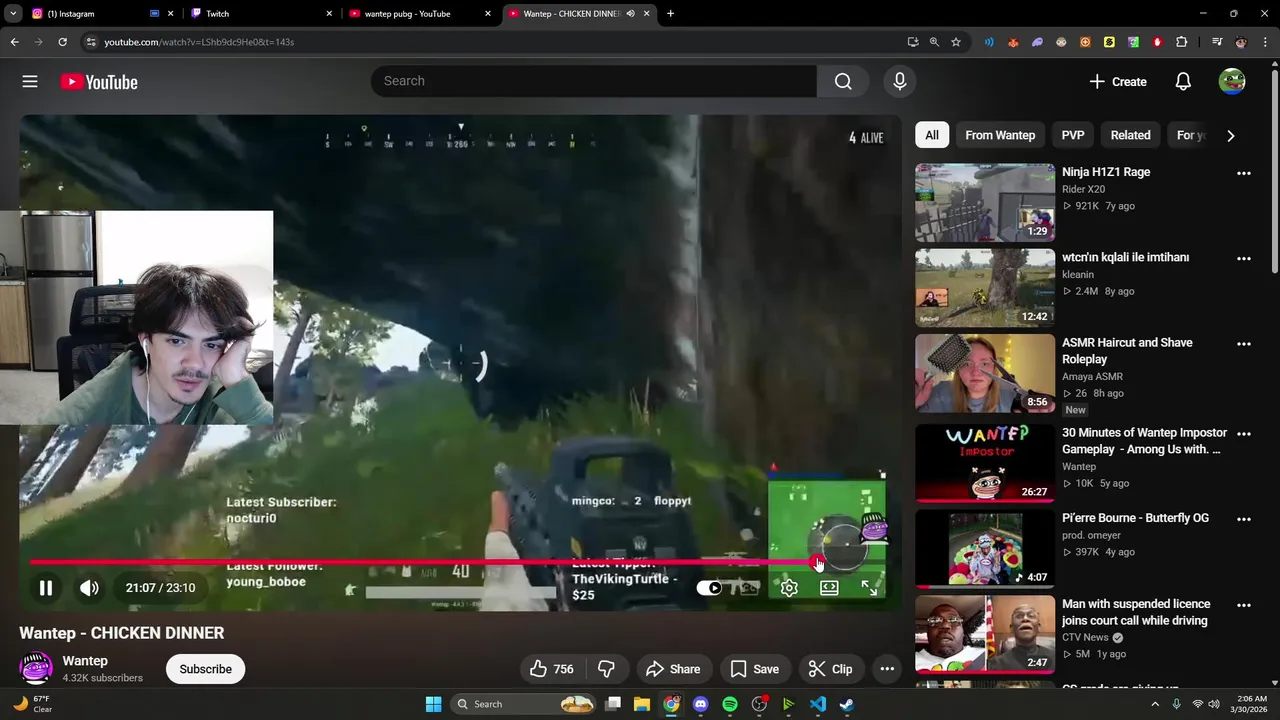Open more actions ellipsis under video

point(887,669)
